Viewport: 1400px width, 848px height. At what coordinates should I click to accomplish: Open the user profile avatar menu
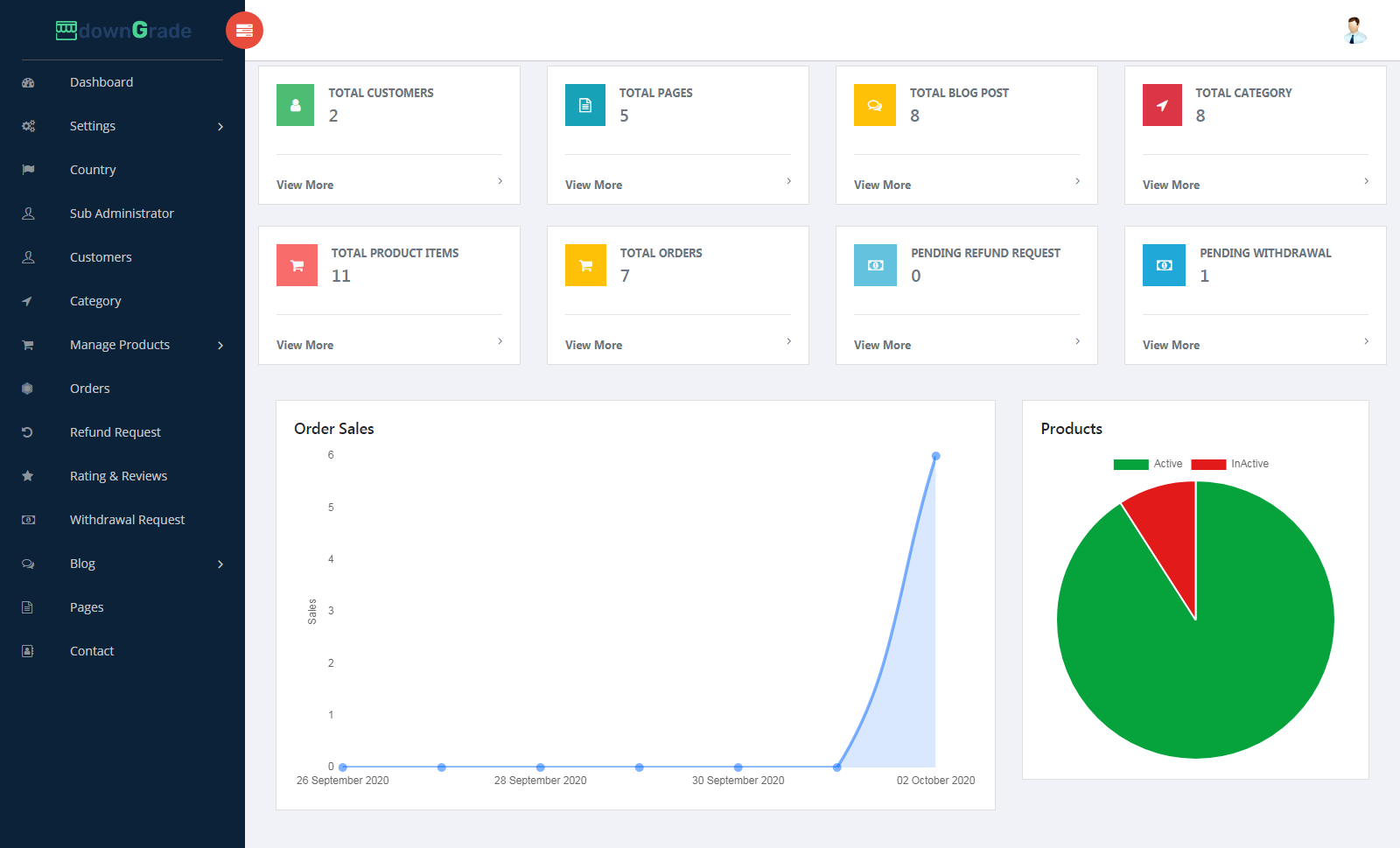(x=1354, y=31)
